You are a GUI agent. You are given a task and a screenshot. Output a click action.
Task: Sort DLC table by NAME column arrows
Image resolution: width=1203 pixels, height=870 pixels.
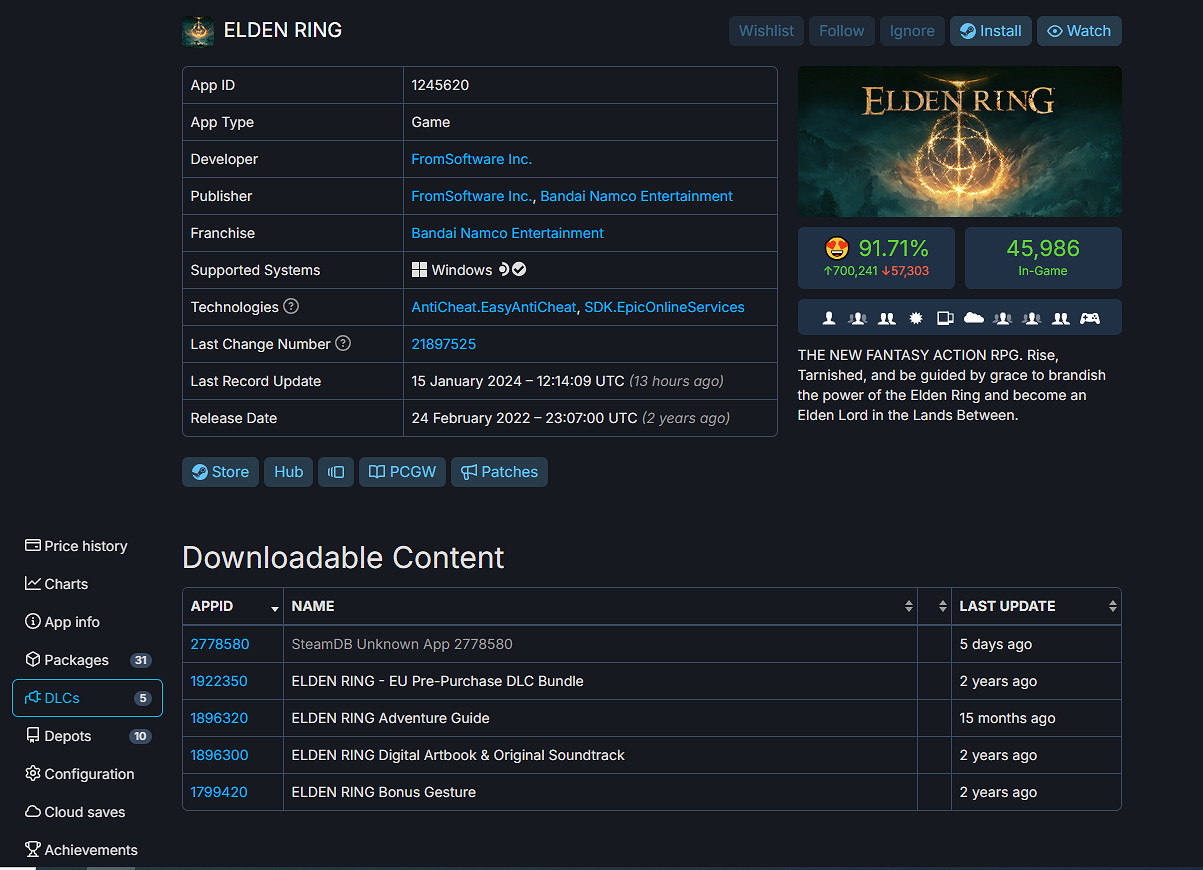pyautogui.click(x=908, y=606)
